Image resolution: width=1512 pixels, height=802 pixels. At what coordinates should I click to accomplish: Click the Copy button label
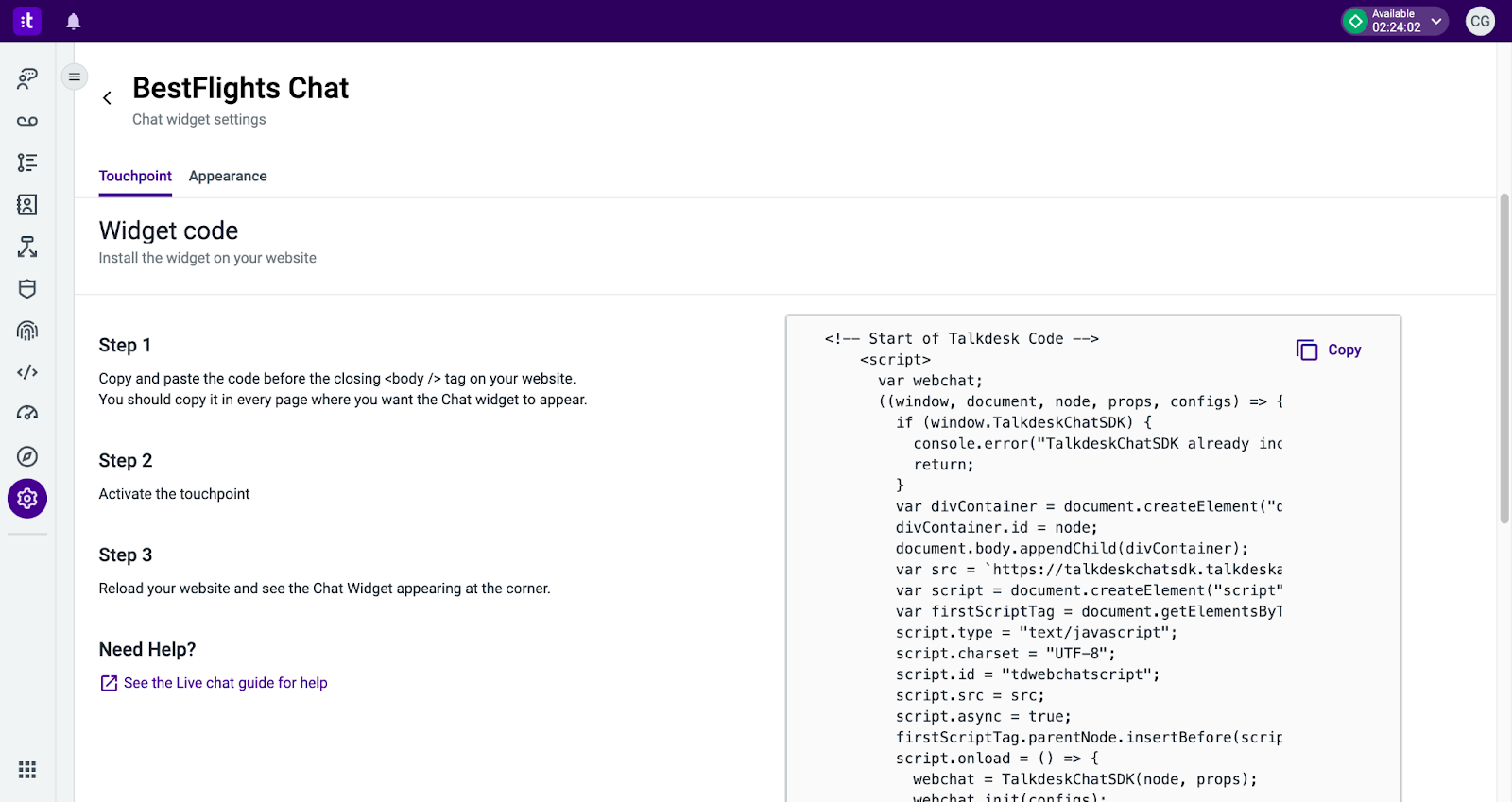point(1344,350)
